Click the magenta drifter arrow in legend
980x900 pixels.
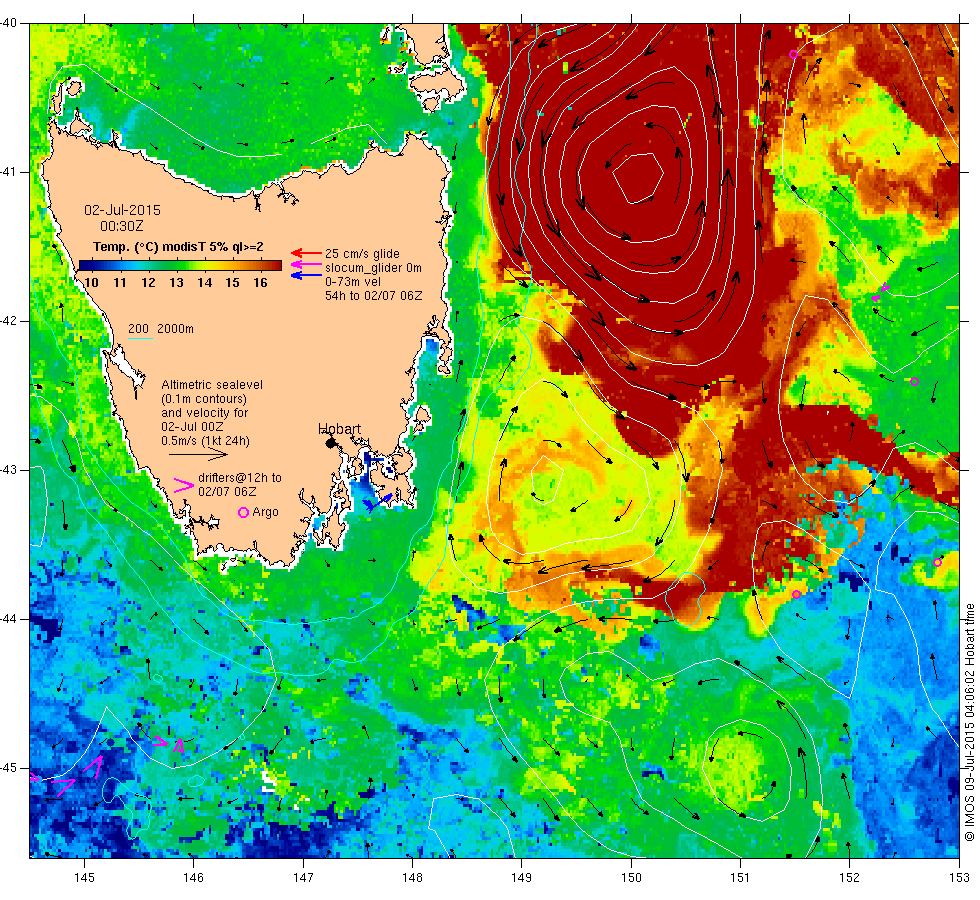184,485
